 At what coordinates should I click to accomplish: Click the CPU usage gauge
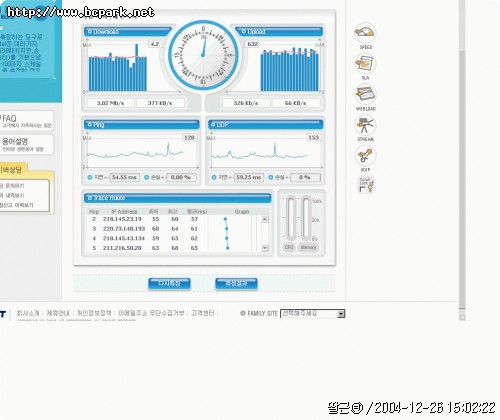pyautogui.click(x=291, y=218)
